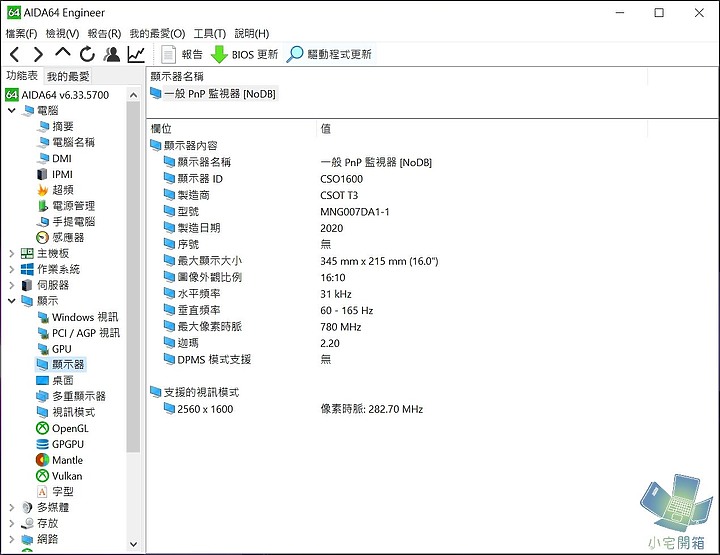The image size is (720, 555).
Task: Open the user icon in the toolbar
Action: (112, 54)
